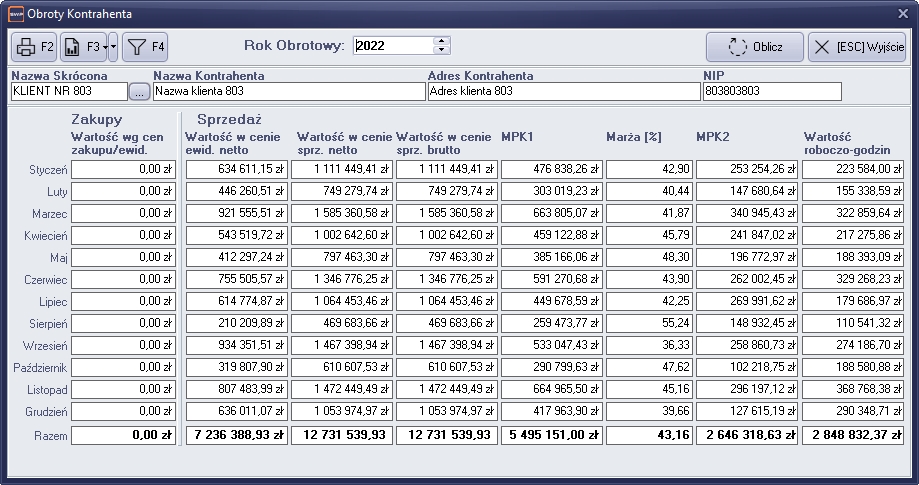
Task: Click the Nazwa Skrócona input field
Action: coord(68,92)
